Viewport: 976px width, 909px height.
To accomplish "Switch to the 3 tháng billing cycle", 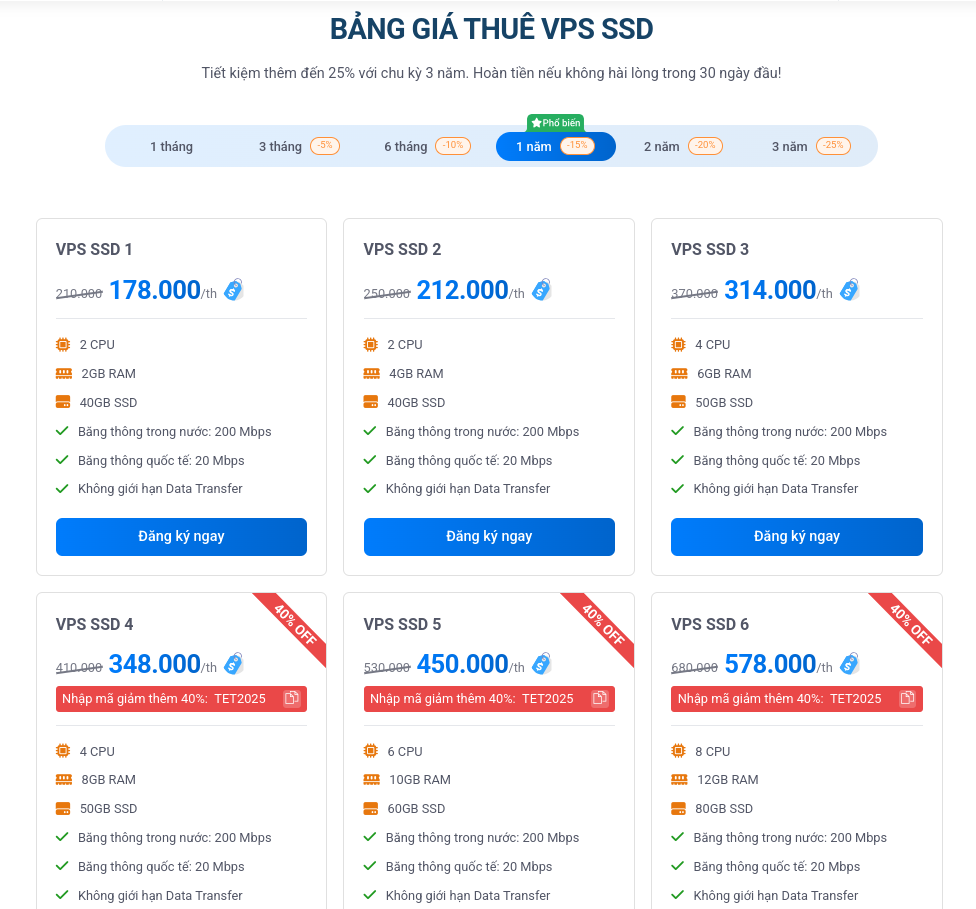I will coord(281,147).
